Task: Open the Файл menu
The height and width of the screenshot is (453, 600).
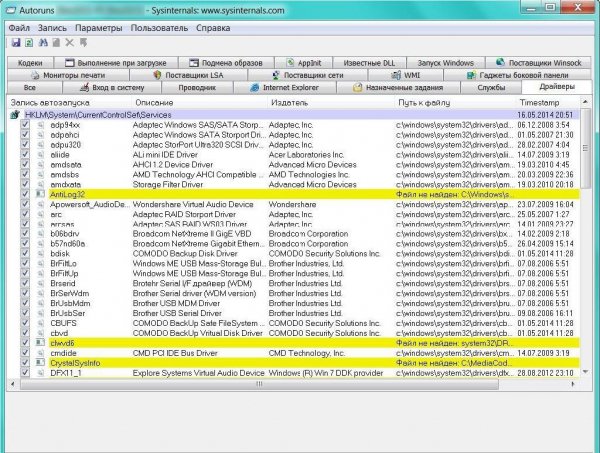Action: (19, 28)
